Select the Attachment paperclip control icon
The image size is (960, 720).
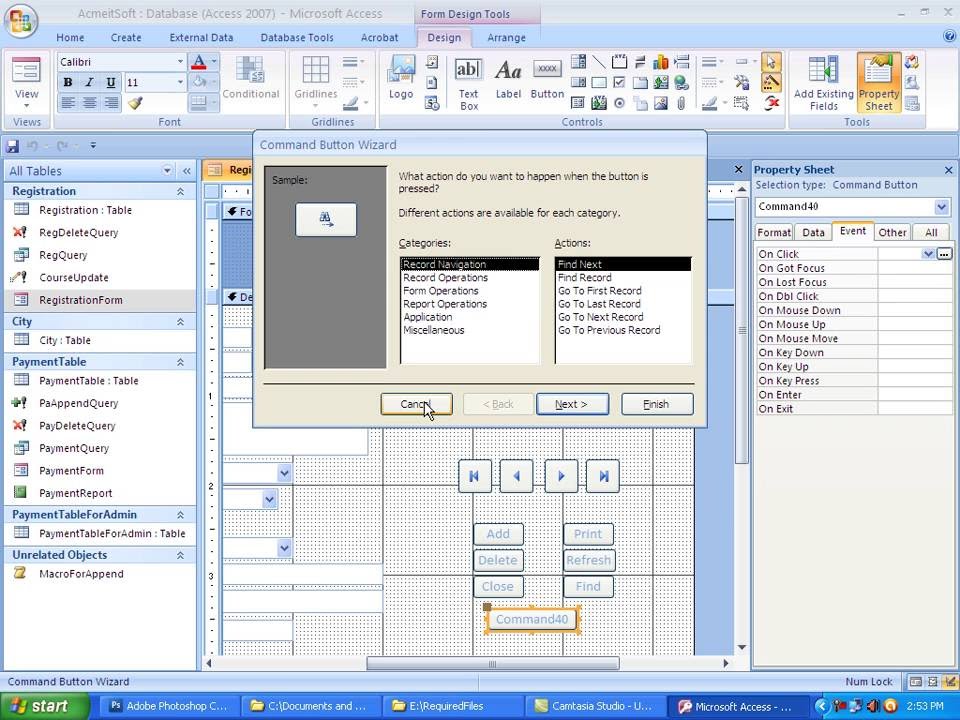tap(681, 103)
